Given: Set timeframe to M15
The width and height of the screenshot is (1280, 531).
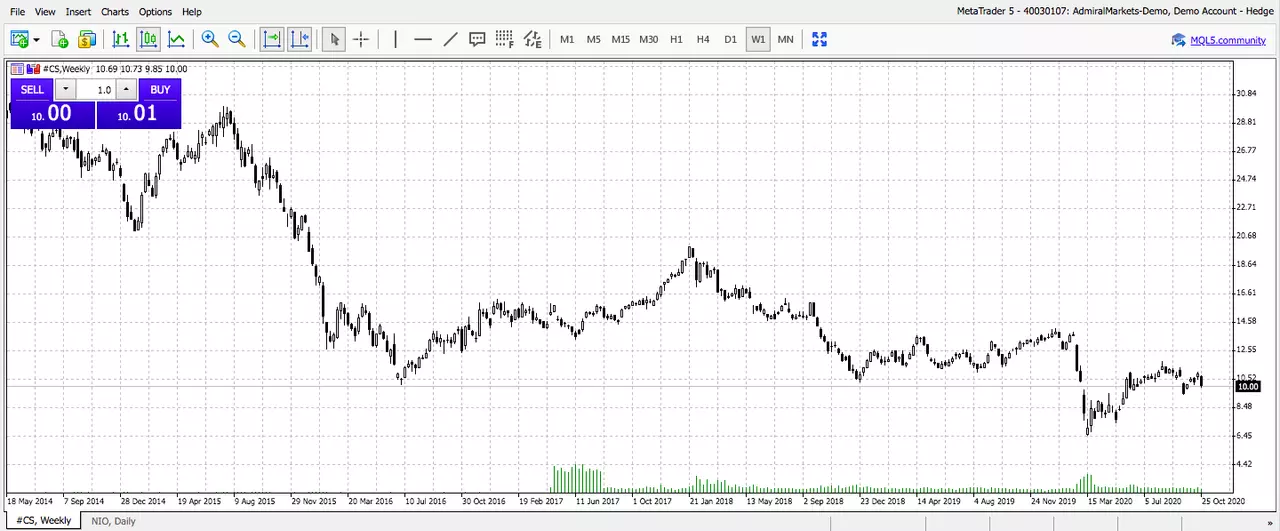Looking at the screenshot, I should tap(621, 39).
